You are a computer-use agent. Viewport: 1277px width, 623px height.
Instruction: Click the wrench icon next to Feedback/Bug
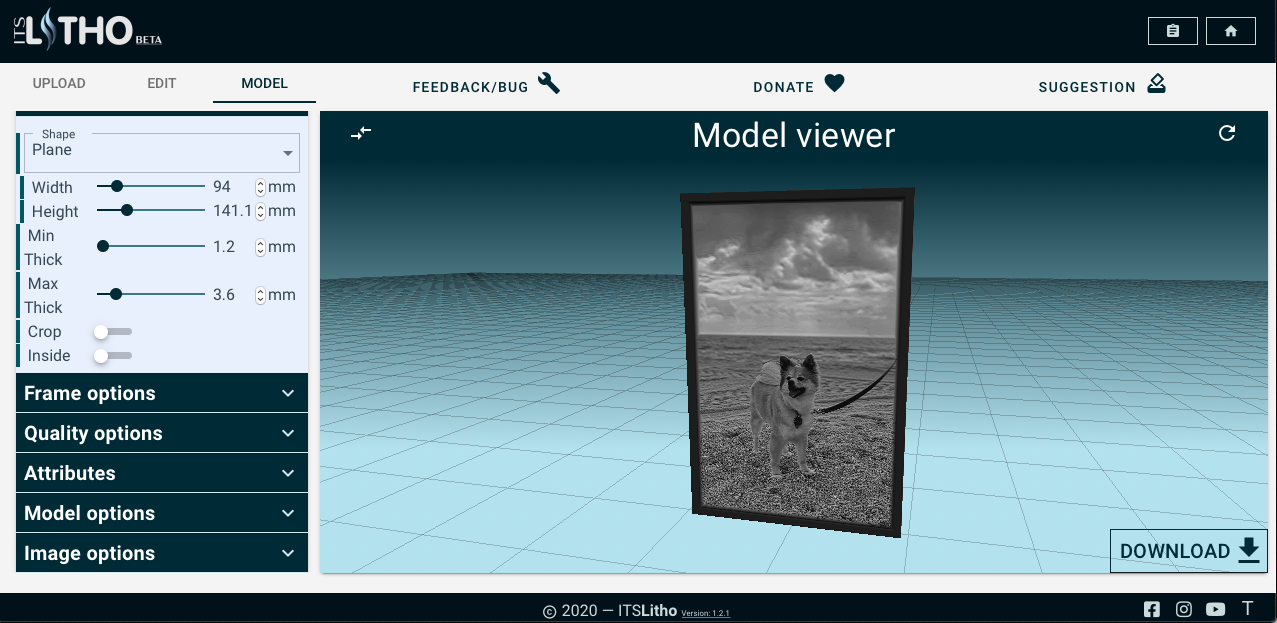point(548,83)
